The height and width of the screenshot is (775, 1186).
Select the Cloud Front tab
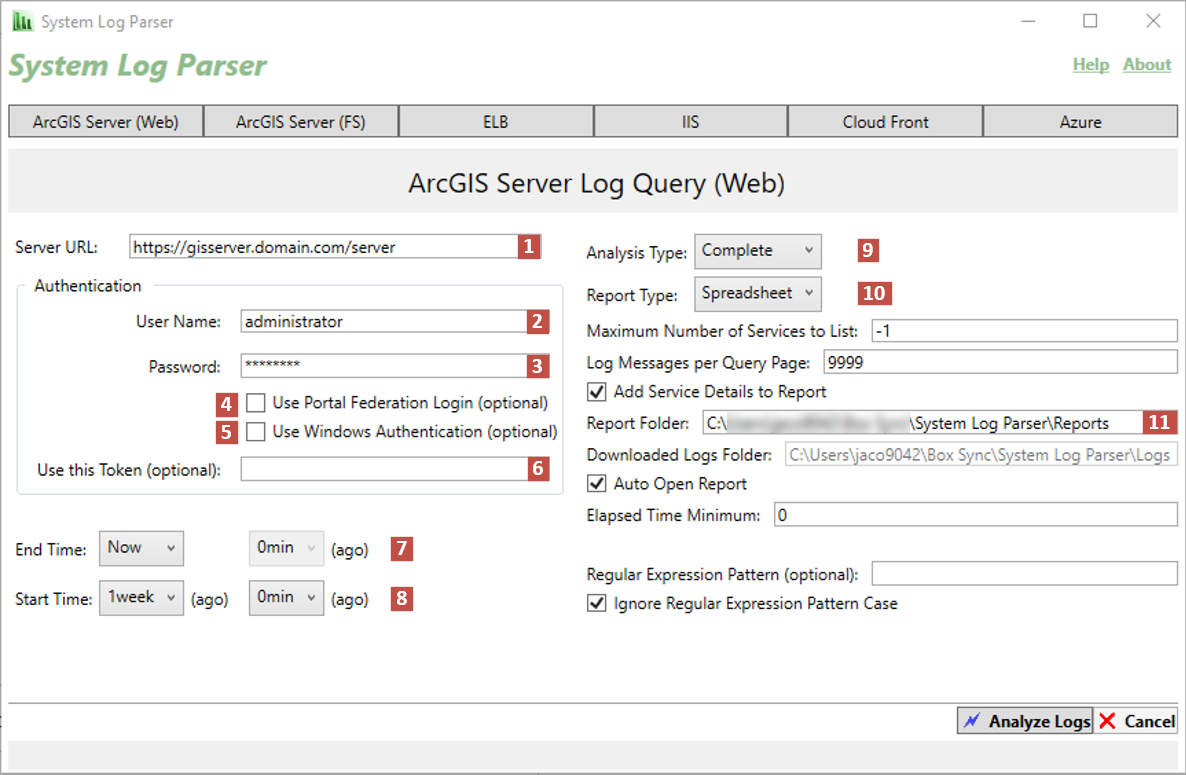pyautogui.click(x=886, y=122)
